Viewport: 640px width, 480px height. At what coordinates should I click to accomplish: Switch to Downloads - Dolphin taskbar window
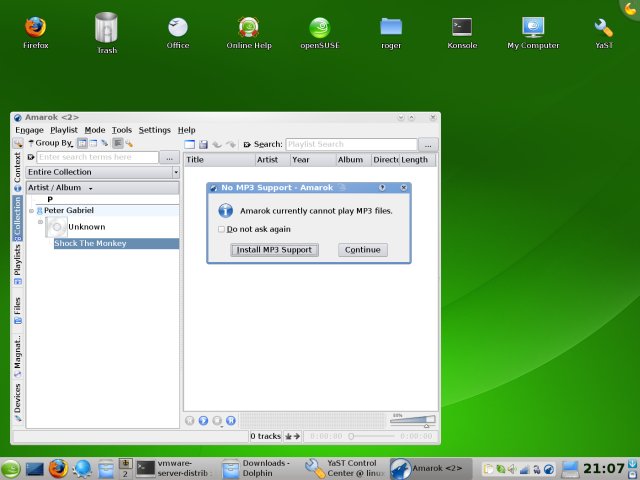coord(260,468)
